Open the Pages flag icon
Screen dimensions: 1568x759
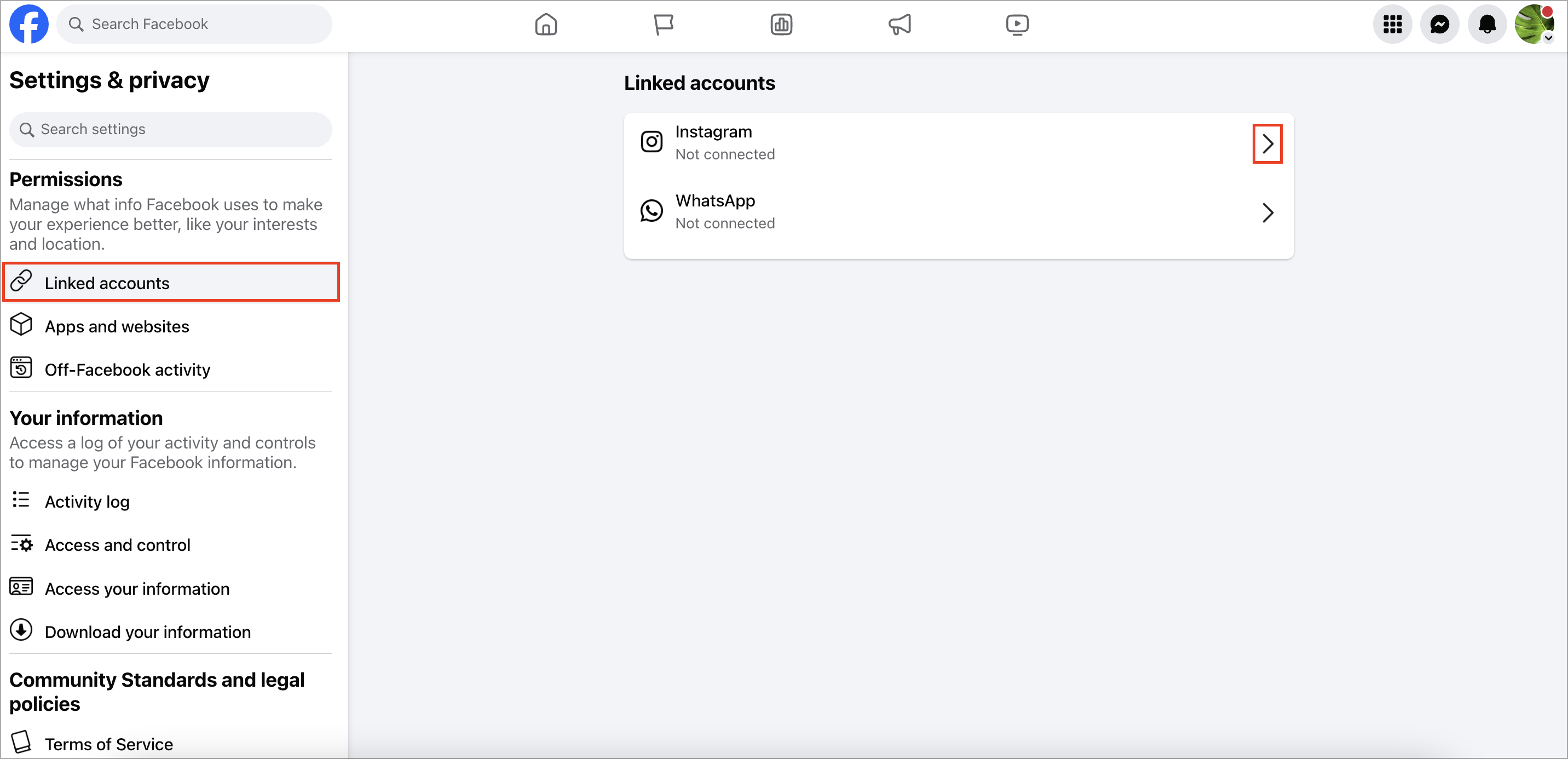coord(663,24)
